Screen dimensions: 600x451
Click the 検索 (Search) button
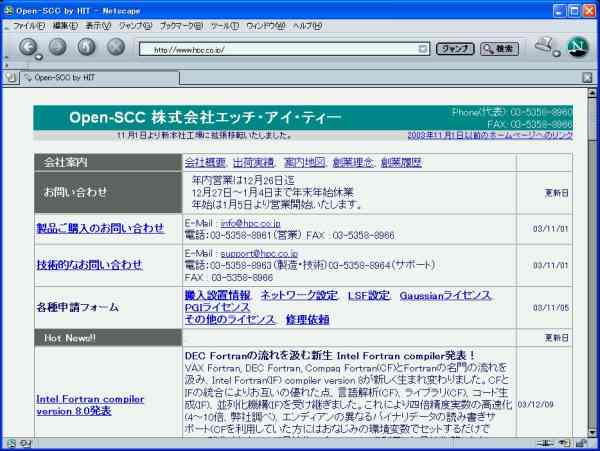pos(499,48)
